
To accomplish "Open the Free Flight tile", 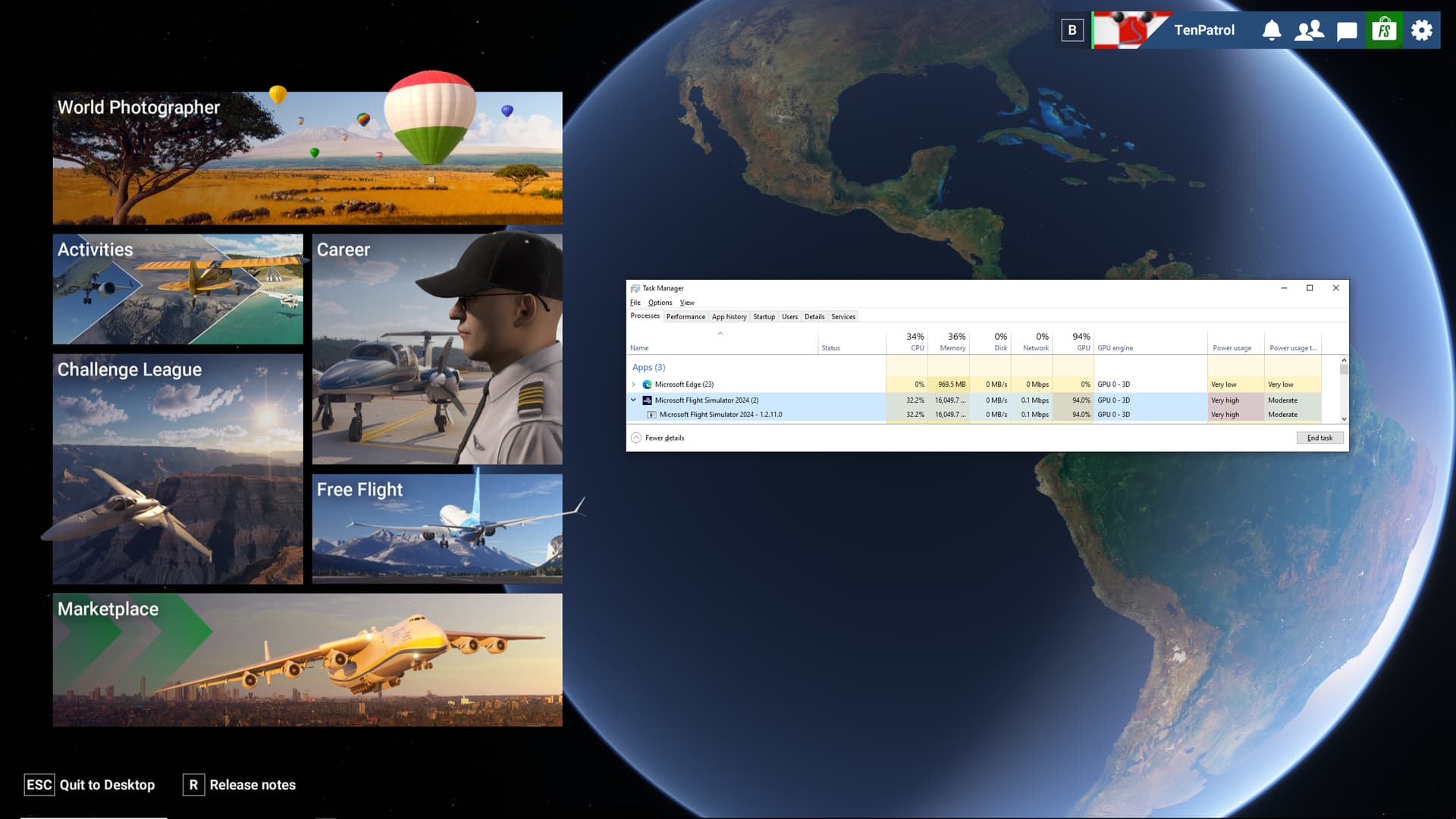I will (437, 529).
